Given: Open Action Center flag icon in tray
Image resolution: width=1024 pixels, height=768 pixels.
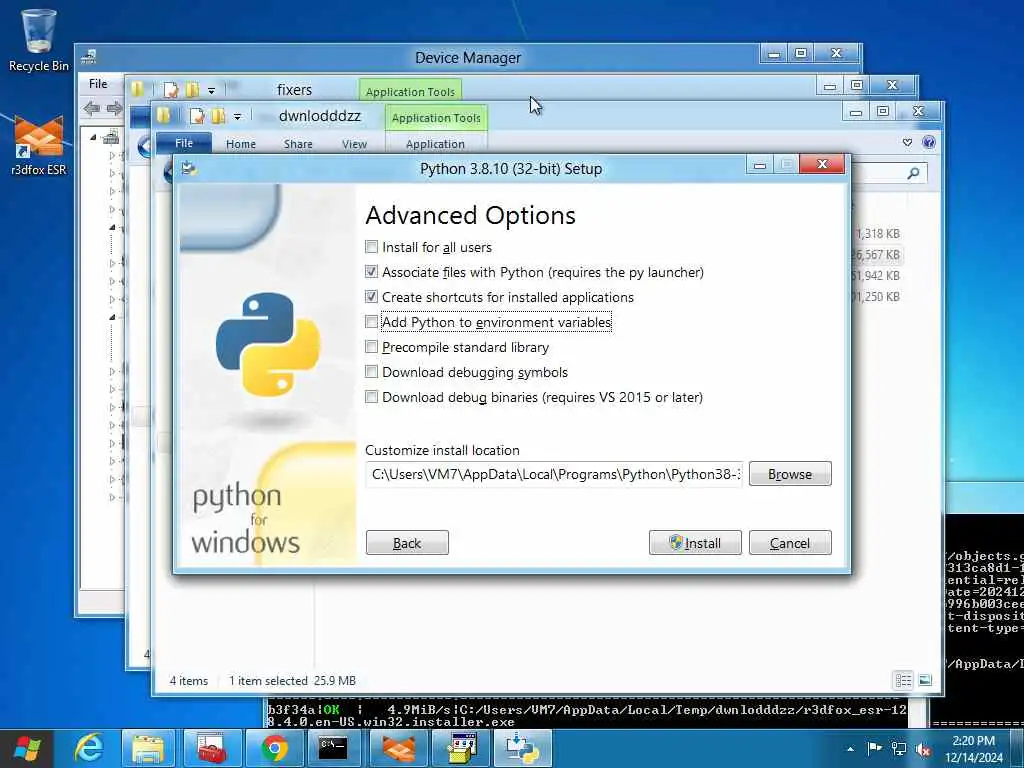Looking at the screenshot, I should click(x=874, y=748).
